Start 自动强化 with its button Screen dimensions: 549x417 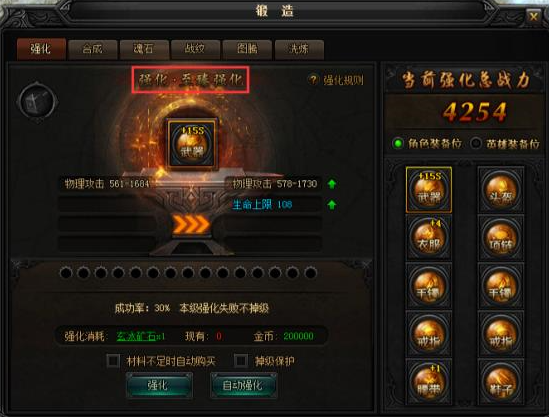click(x=244, y=385)
